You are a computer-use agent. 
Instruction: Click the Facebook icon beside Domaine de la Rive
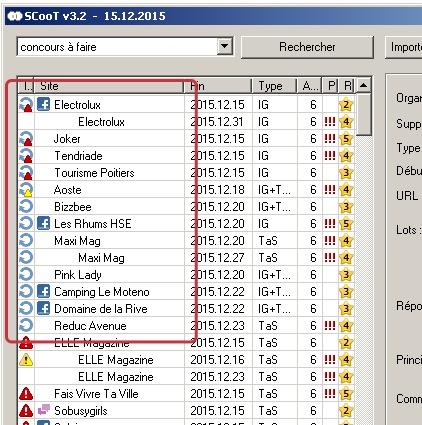tap(43, 308)
